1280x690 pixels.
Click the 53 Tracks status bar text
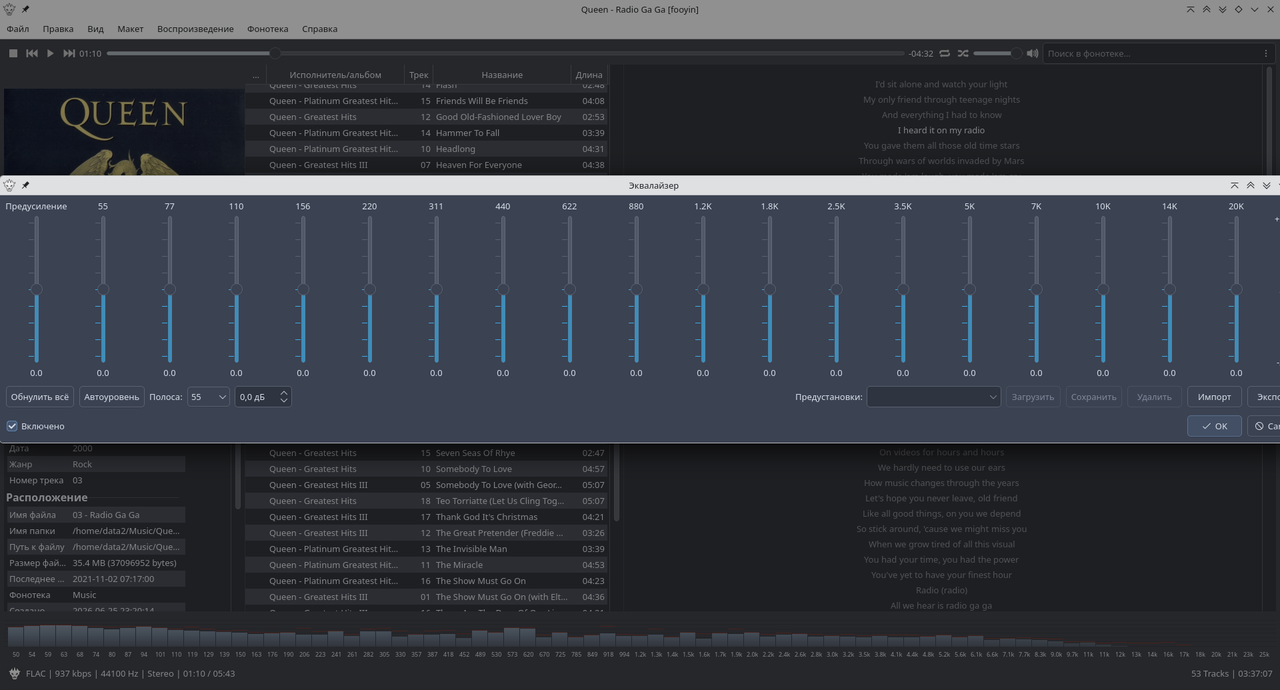(1210, 674)
